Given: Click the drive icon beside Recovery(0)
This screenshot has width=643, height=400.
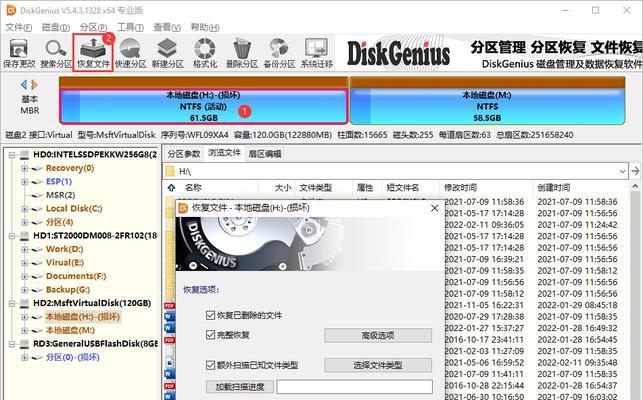Looking at the screenshot, I should click(x=38, y=168).
